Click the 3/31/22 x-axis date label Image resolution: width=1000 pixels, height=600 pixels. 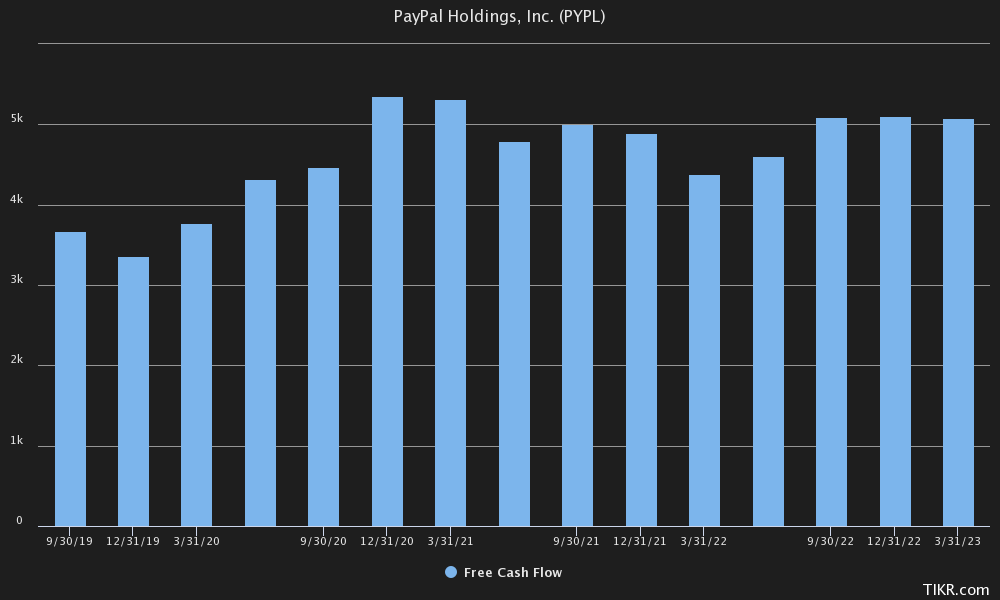[703, 541]
